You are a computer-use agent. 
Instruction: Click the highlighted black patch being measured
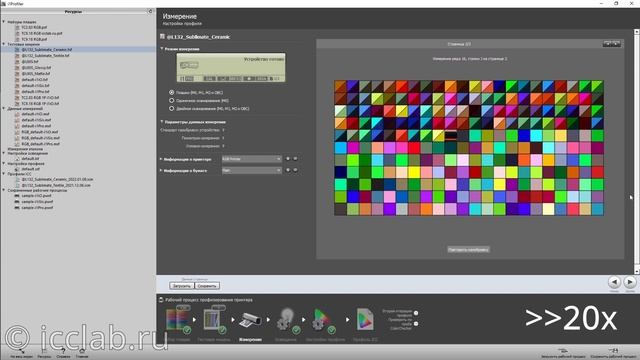click(451, 136)
